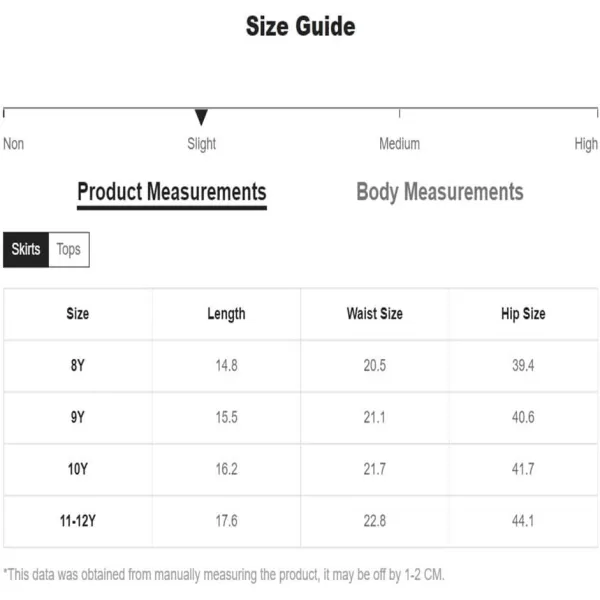The width and height of the screenshot is (600, 600).
Task: Select the 9Y size row
Action: coord(301,417)
